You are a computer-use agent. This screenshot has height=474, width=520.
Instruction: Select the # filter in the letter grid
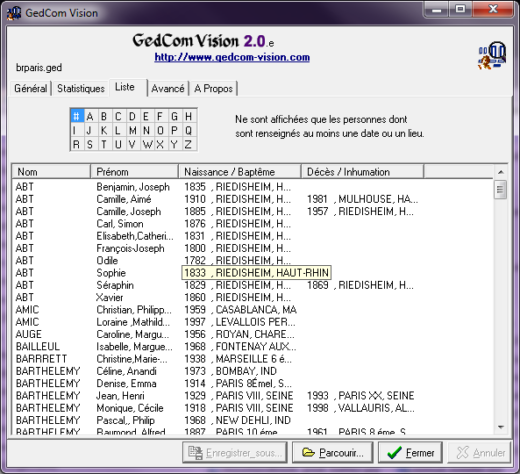(77, 116)
